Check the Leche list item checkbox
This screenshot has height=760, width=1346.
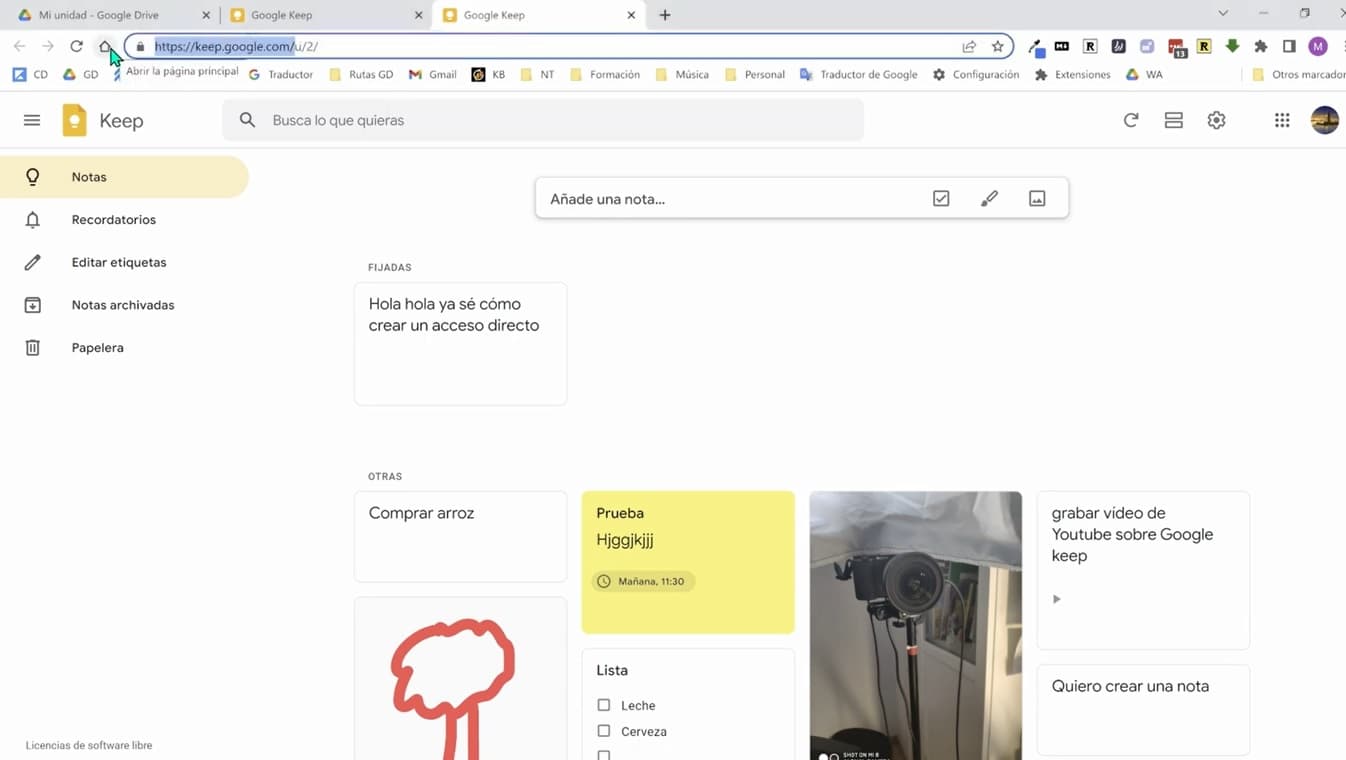click(603, 705)
